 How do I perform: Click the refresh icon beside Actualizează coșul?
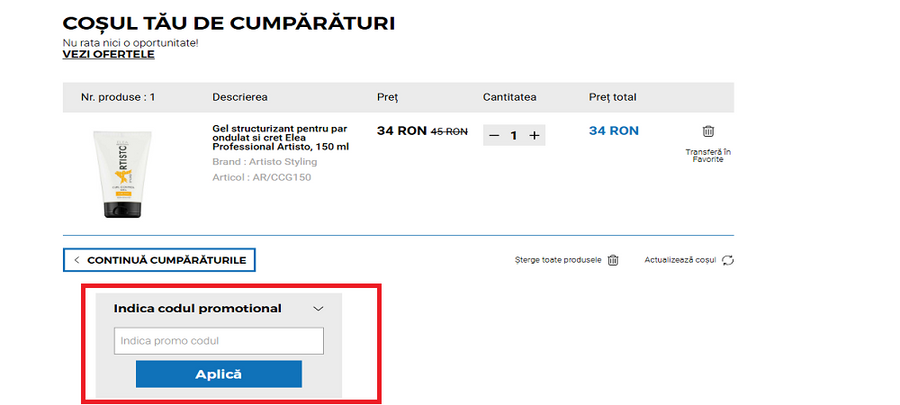(x=728, y=260)
